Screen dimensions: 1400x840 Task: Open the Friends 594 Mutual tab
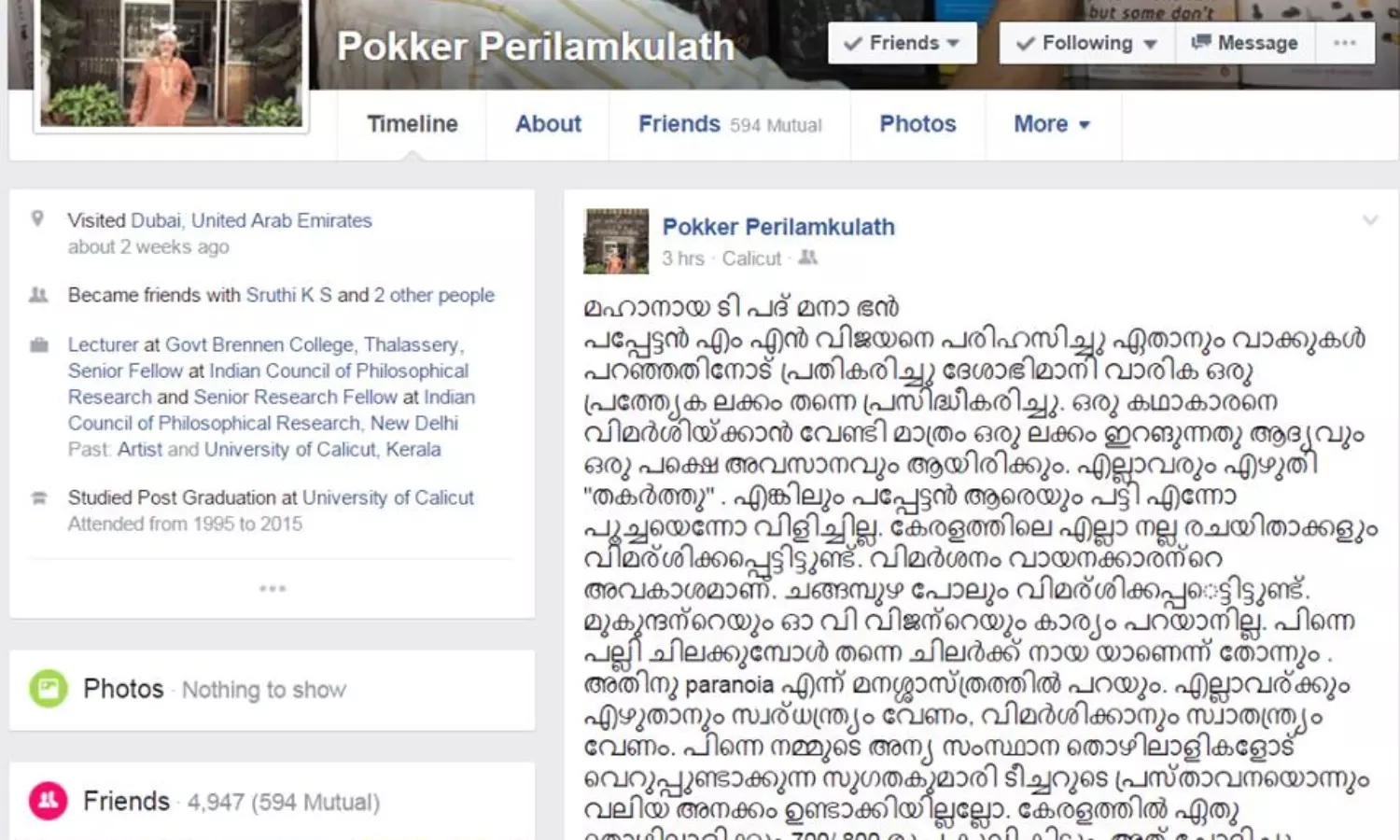730,124
